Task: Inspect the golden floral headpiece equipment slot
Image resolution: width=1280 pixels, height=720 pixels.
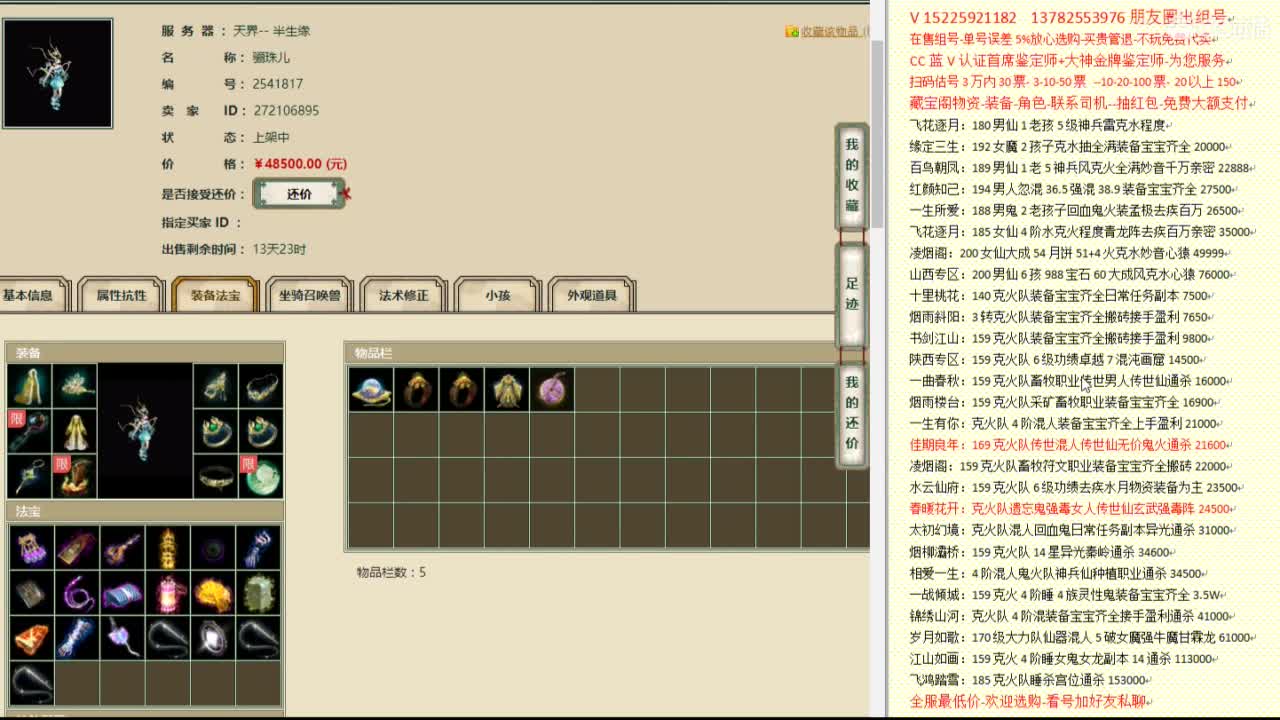Action: pyautogui.click(x=75, y=386)
